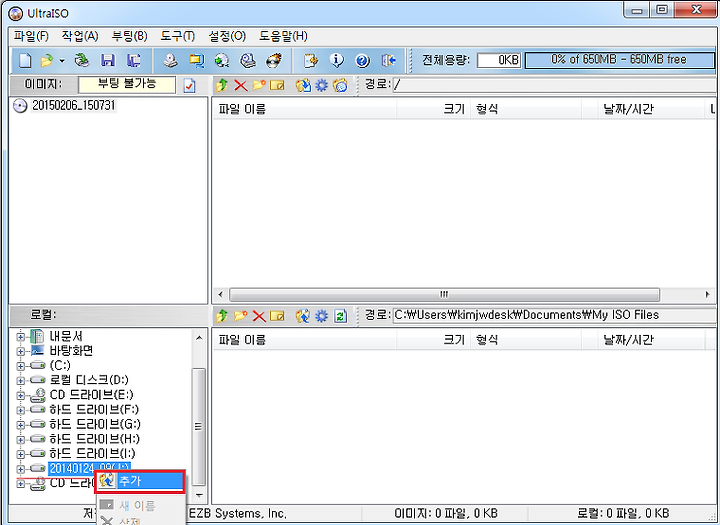Select the 20150206_150731 image root node
Viewport: 720px width, 525px height.
pyautogui.click(x=73, y=106)
